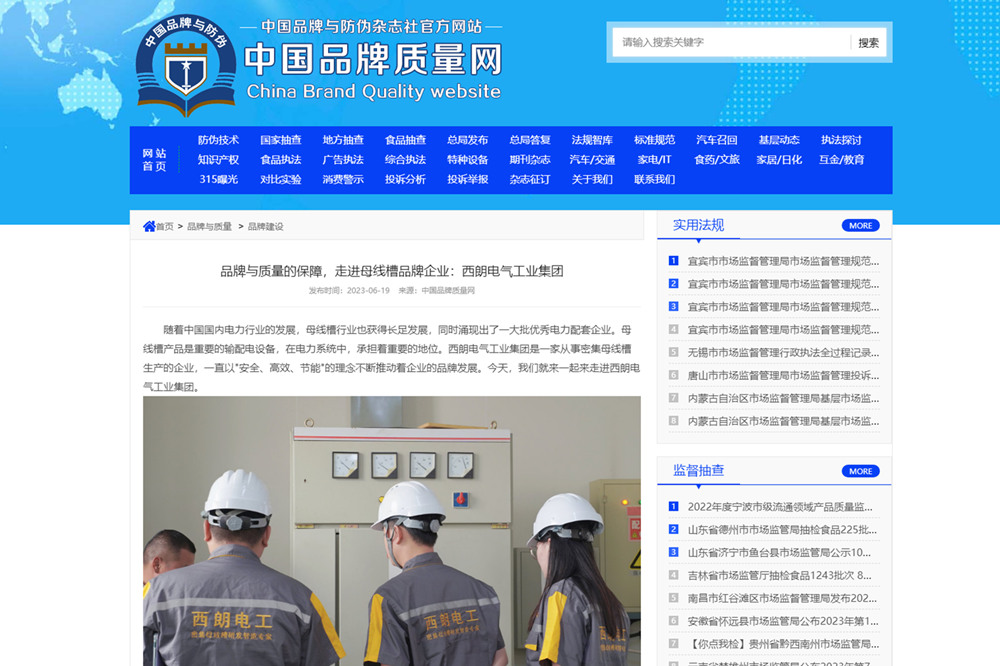Click the 品牌与质量 breadcrumb link

tap(209, 227)
